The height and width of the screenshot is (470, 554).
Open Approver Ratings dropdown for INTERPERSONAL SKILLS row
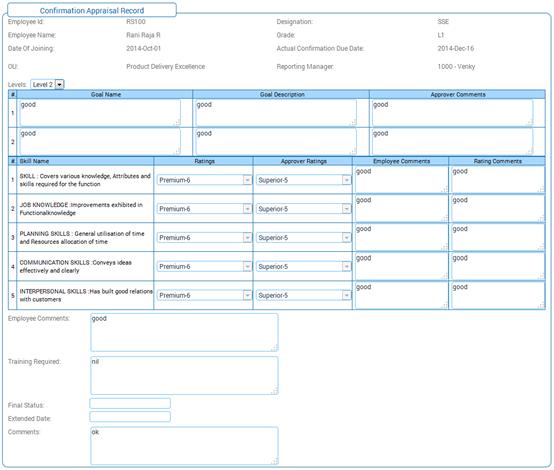point(303,295)
